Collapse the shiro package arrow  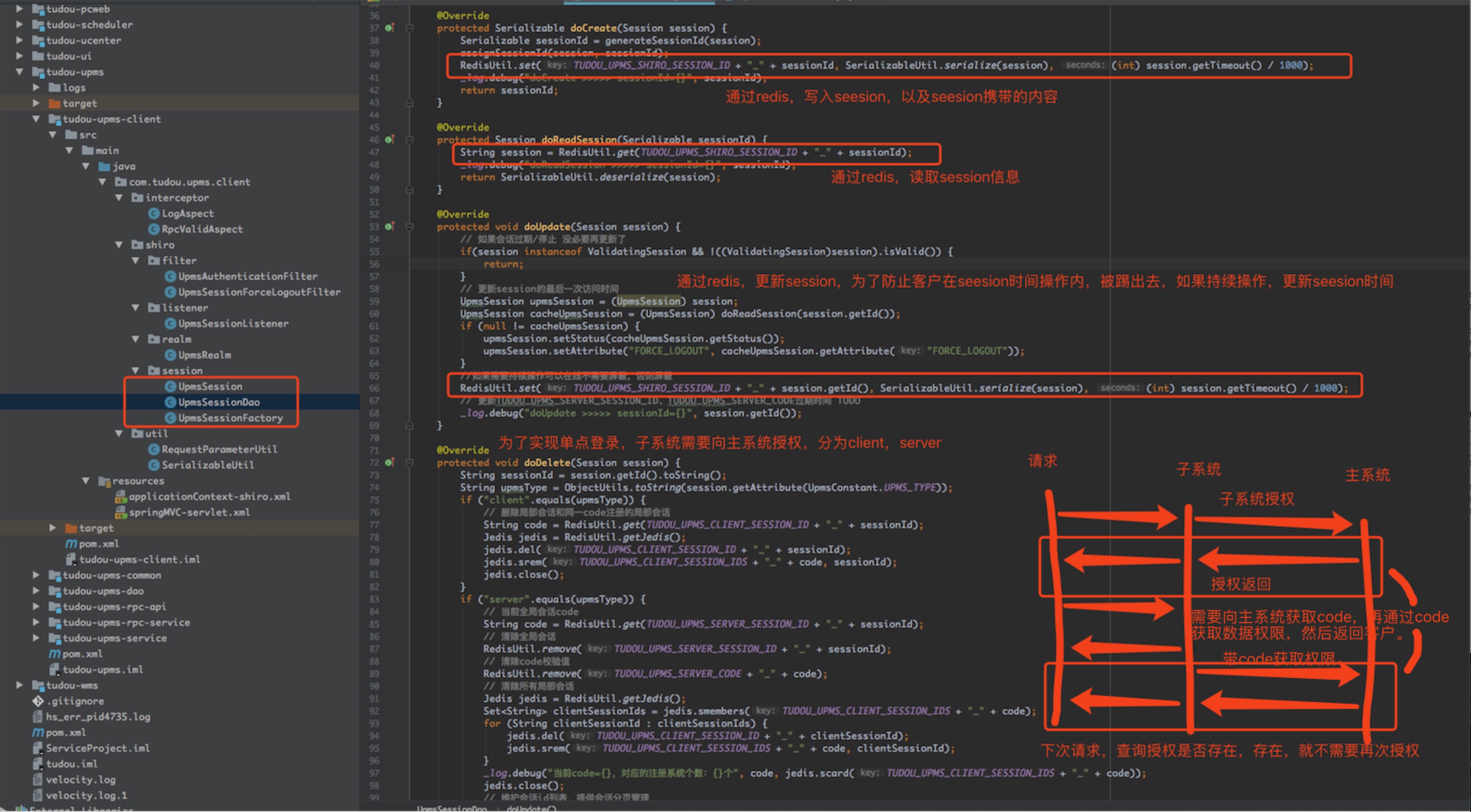click(120, 245)
